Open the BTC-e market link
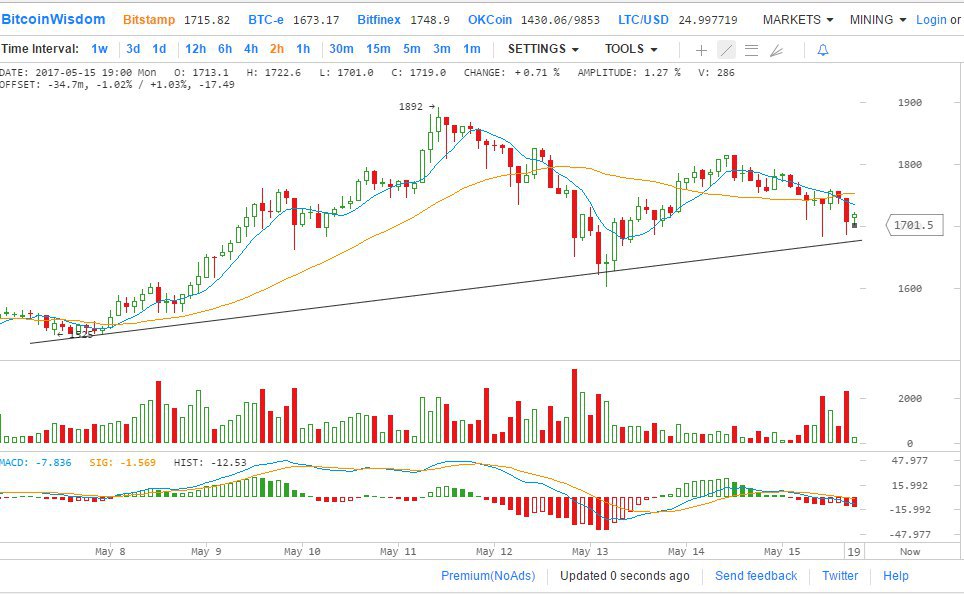This screenshot has width=964, height=594. point(266,20)
